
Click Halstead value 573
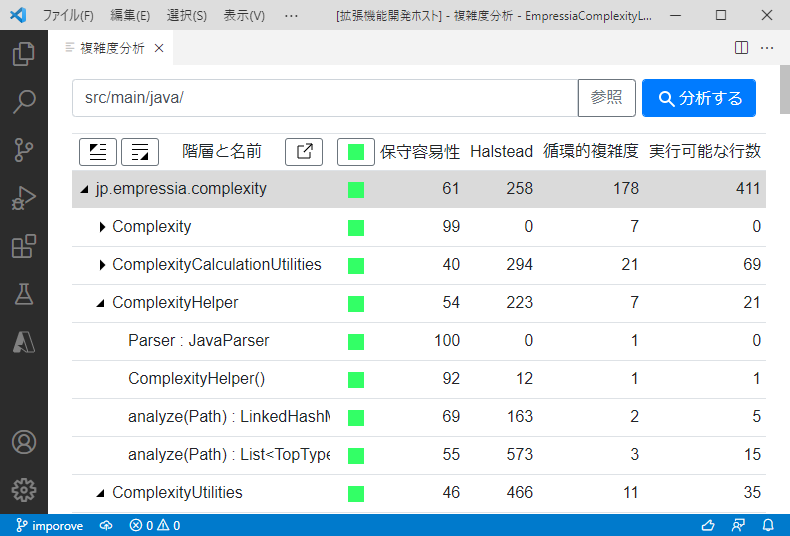(x=519, y=454)
